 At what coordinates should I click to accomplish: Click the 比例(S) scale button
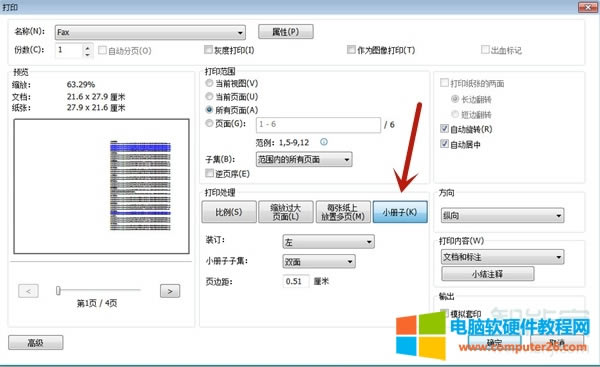click(229, 212)
